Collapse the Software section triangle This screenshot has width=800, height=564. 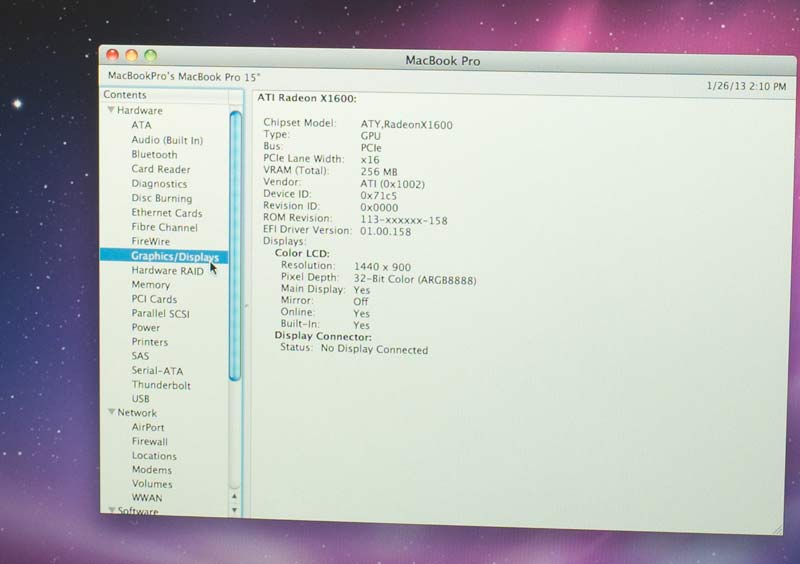pyautogui.click(x=112, y=510)
